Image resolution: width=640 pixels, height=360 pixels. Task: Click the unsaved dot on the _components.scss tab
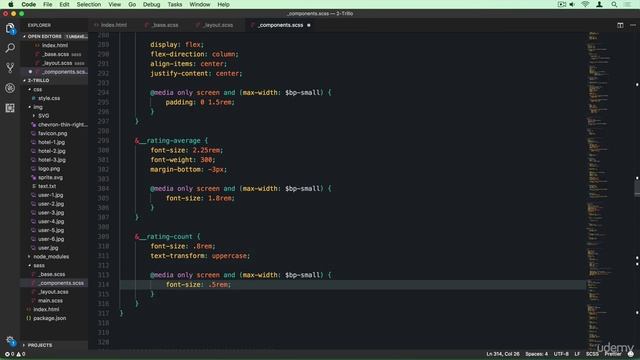point(309,25)
